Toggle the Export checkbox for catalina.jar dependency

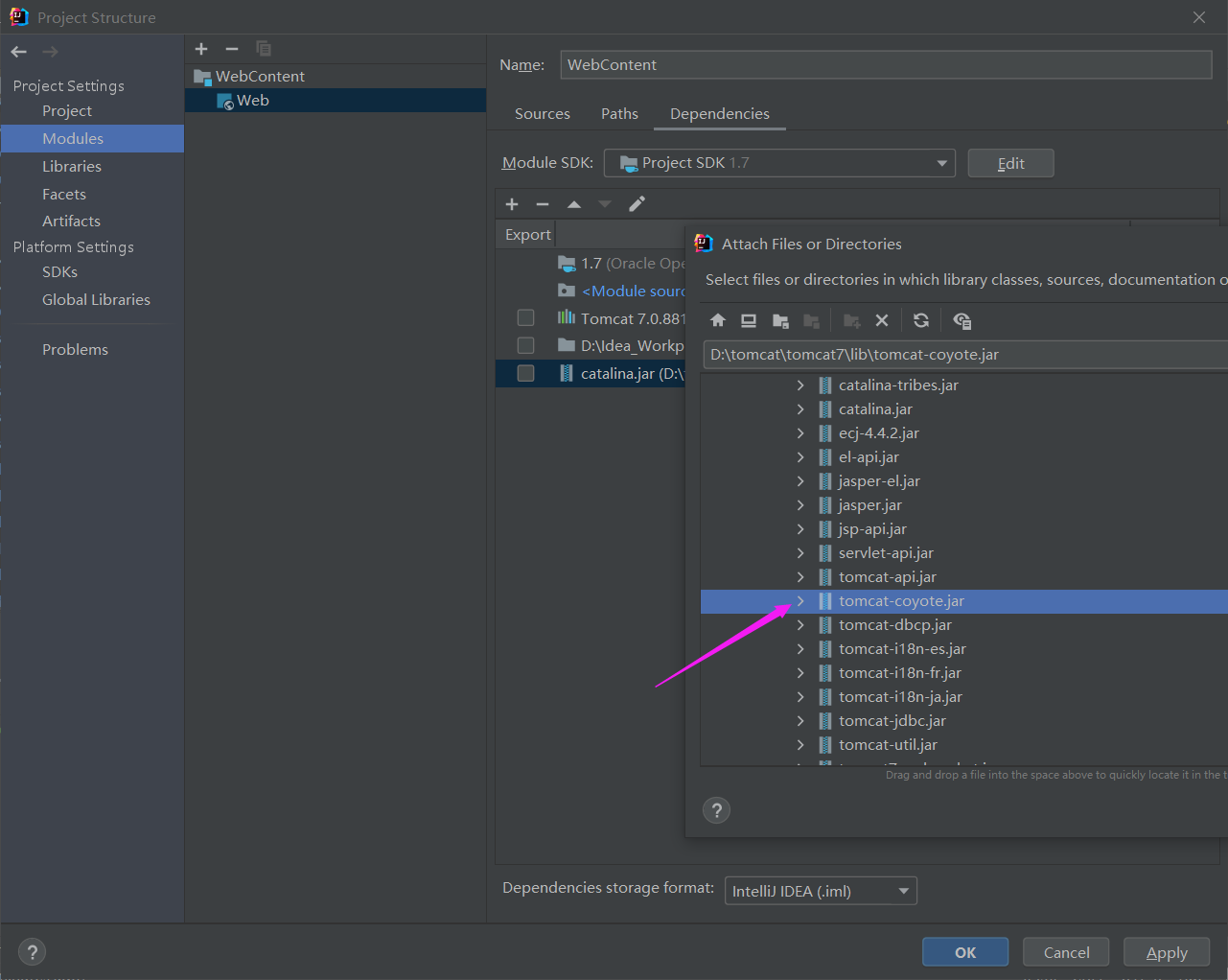(x=525, y=373)
